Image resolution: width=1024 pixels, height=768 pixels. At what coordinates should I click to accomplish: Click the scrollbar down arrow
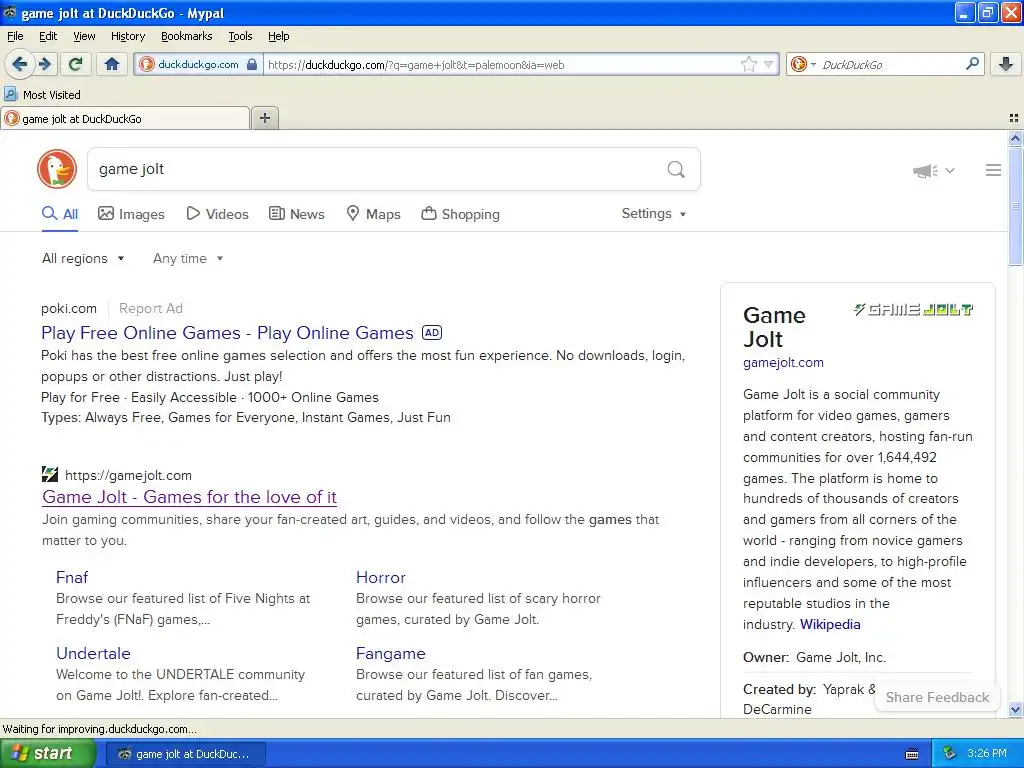coord(1015,709)
